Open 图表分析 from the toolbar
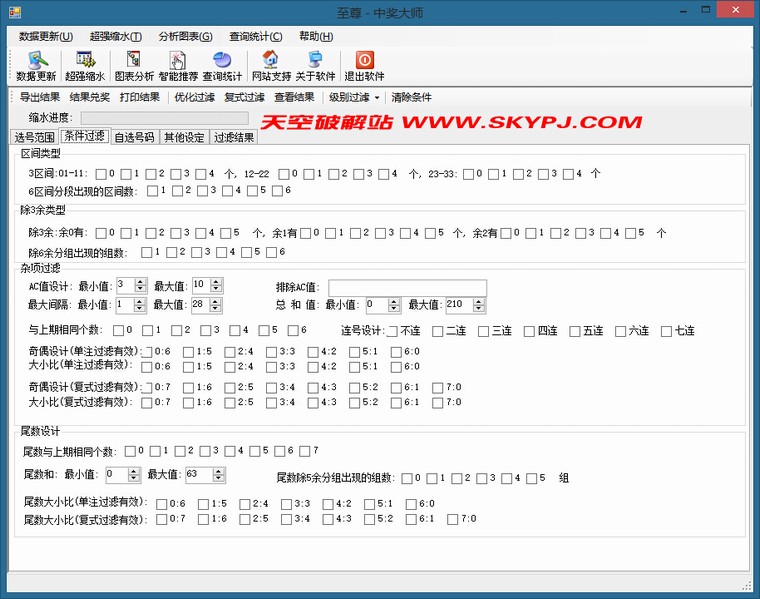 pos(134,66)
